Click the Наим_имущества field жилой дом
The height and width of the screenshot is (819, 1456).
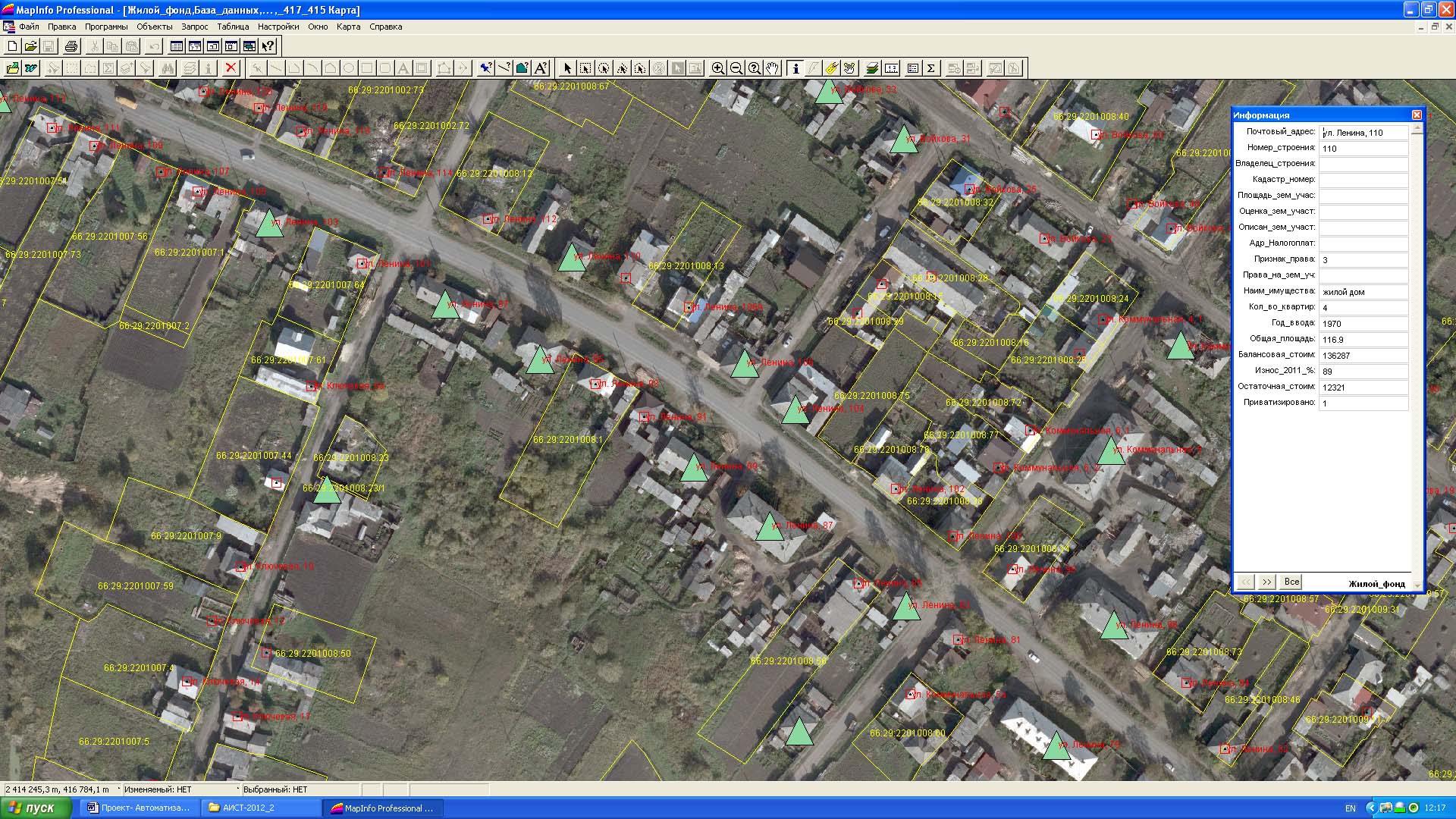click(1363, 292)
